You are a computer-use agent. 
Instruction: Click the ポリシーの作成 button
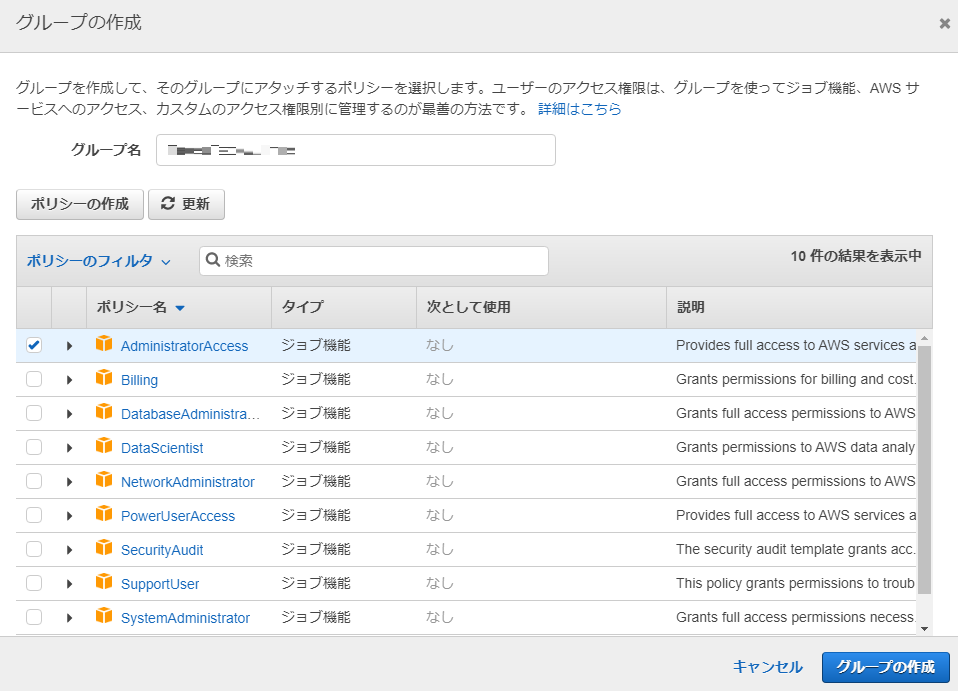click(80, 204)
